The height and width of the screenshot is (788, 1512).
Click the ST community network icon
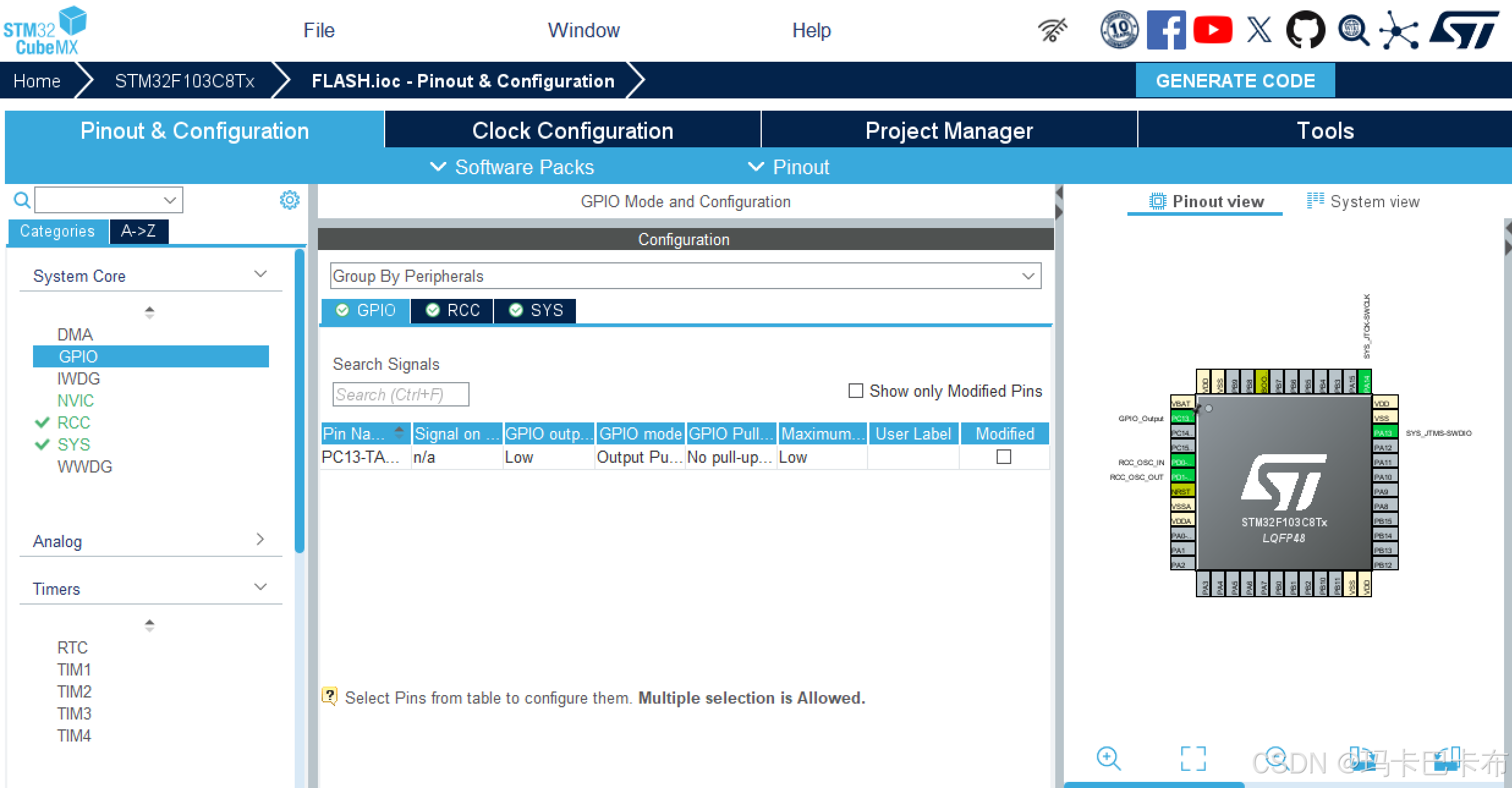click(x=1399, y=29)
